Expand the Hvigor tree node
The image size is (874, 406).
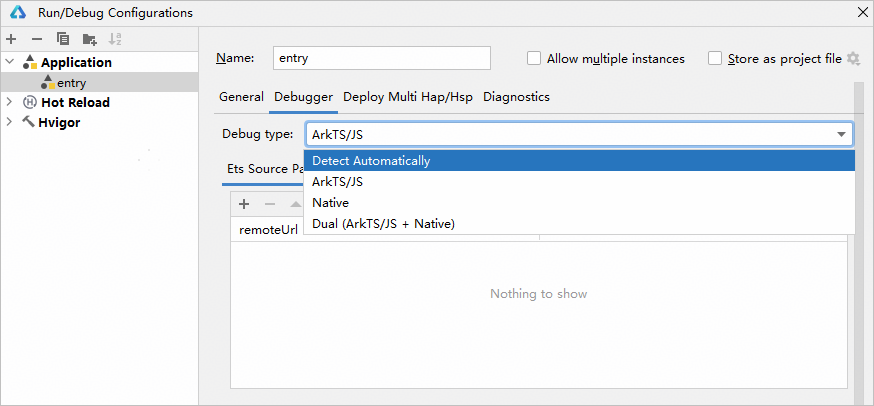click(10, 122)
